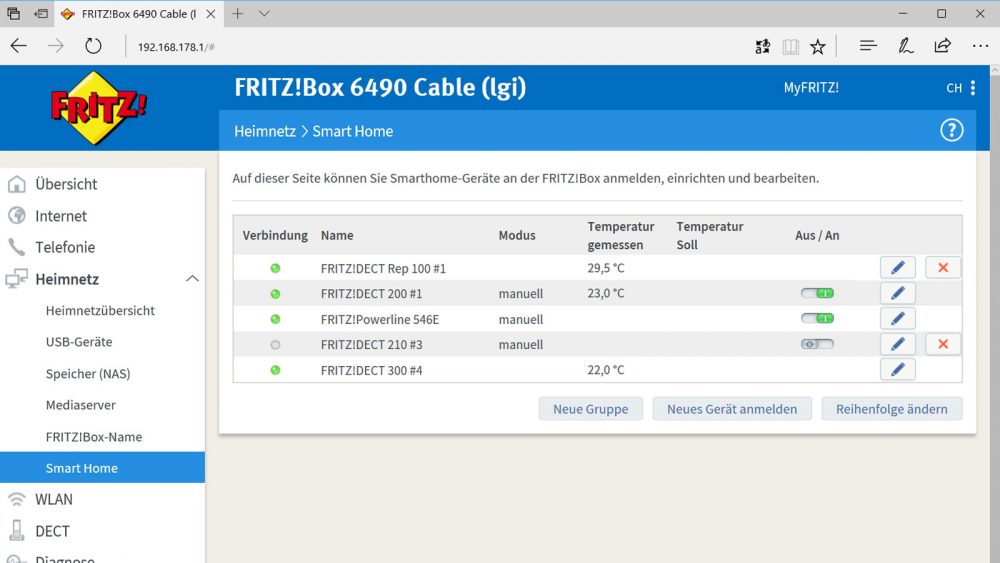
Task: Click the FRITZ!DECT Rep 100 #1 name
Action: point(383,268)
